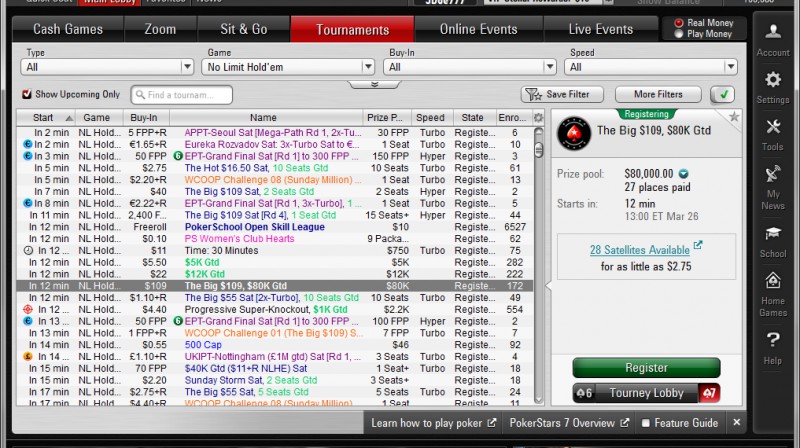Open PokerStars 7 Overview link

pos(569,423)
